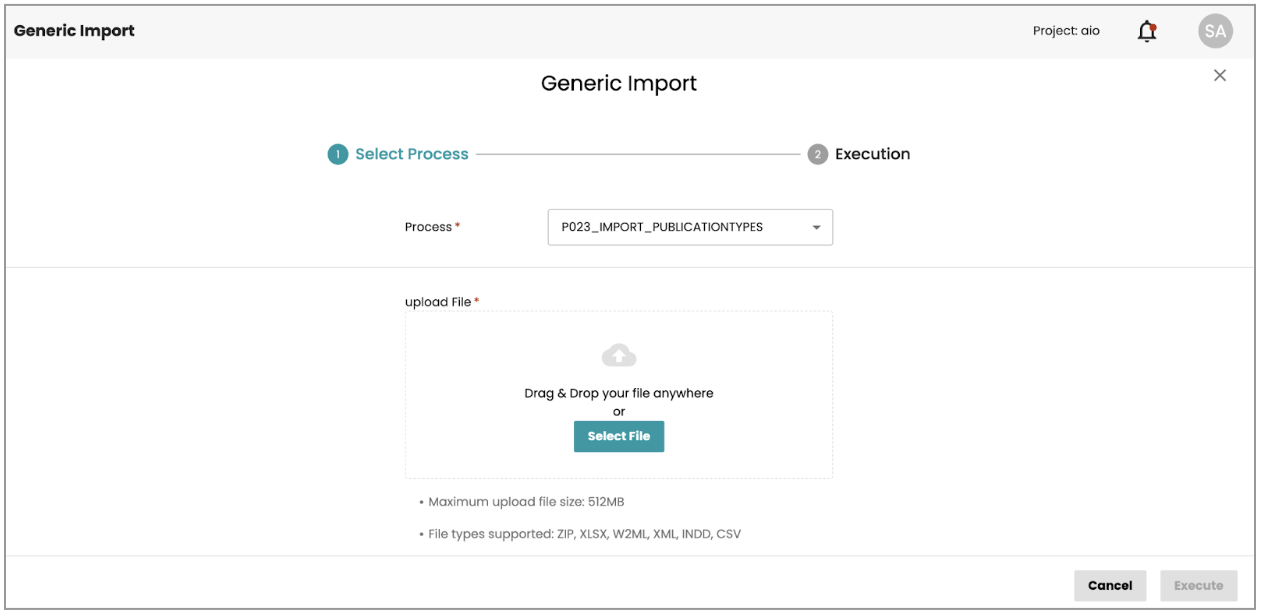1262x616 pixels.
Task: Click the Project: aio label
Action: [1066, 31]
